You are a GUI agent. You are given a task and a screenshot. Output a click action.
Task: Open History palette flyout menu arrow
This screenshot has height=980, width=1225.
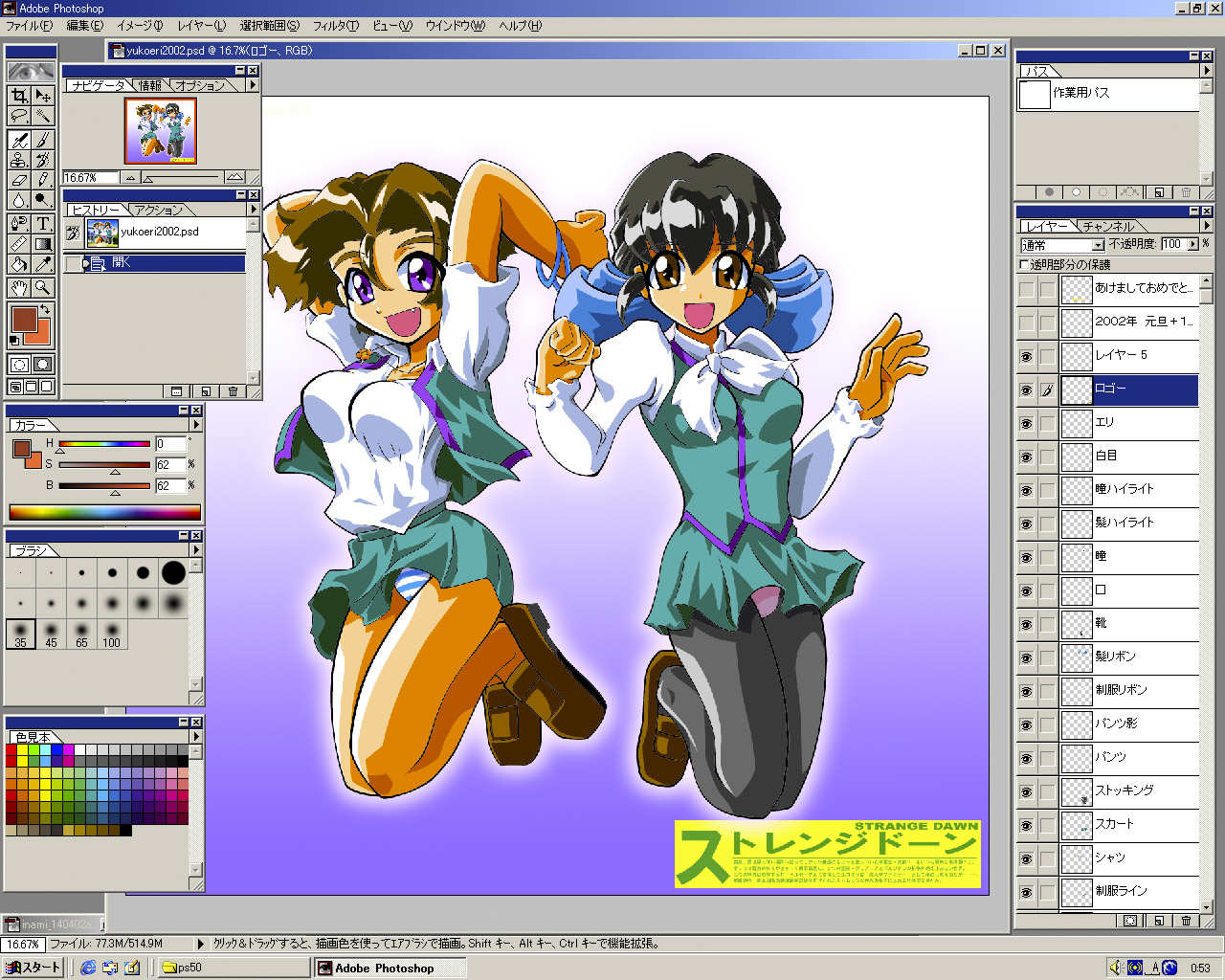[253, 210]
